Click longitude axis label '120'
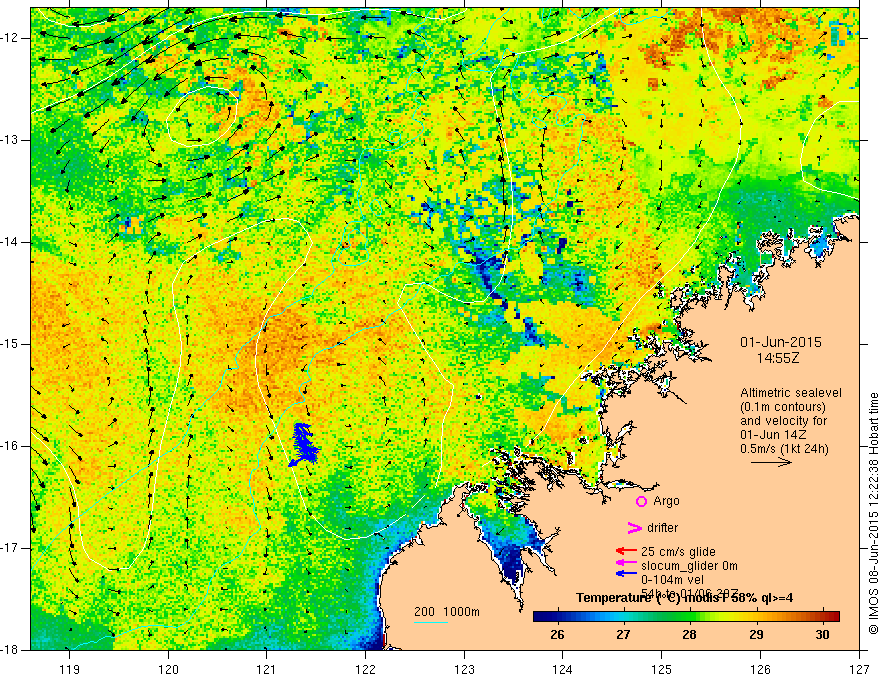The image size is (880, 680). tap(168, 669)
